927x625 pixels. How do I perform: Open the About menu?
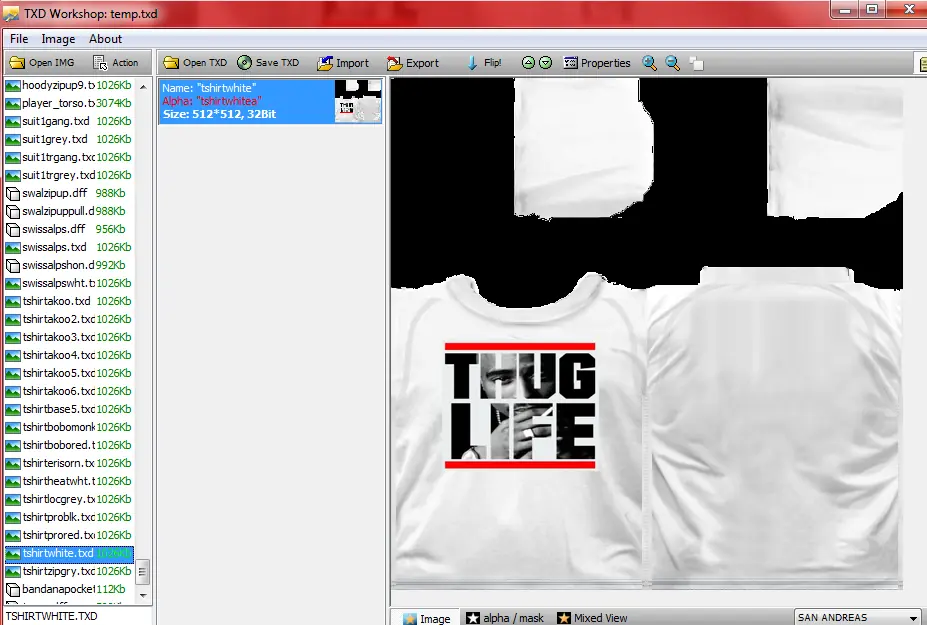pyautogui.click(x=105, y=39)
